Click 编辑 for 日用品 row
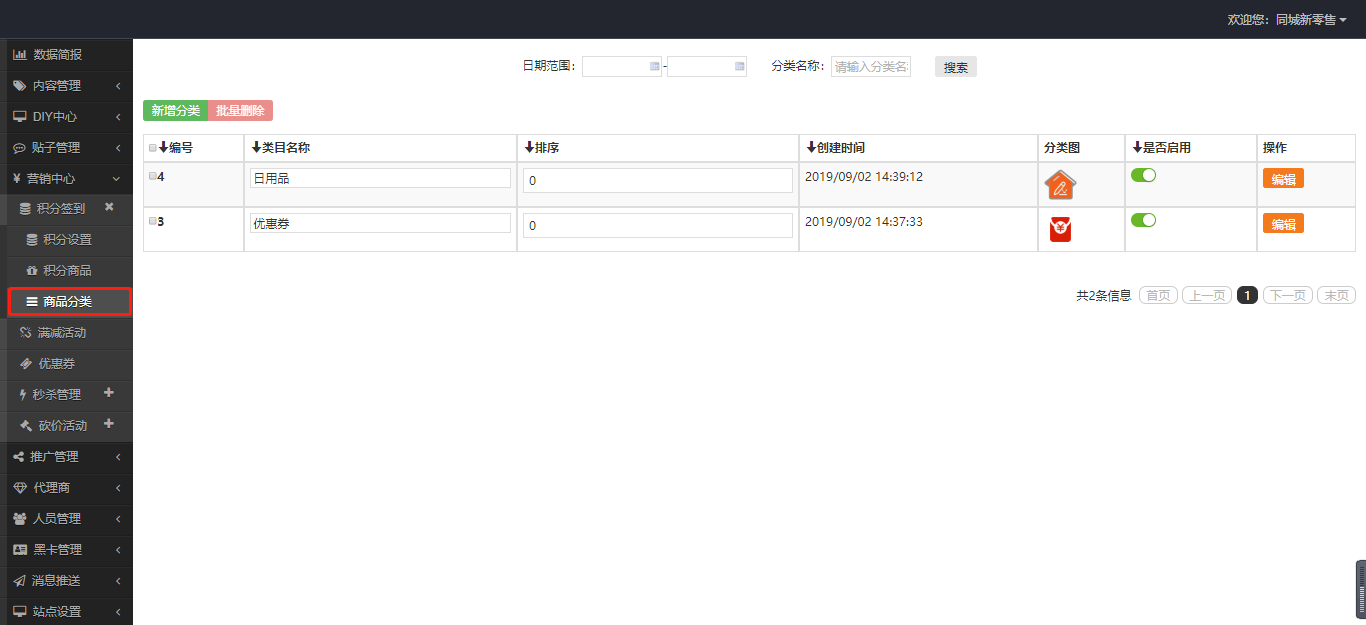This screenshot has height=625, width=1366. (1283, 179)
